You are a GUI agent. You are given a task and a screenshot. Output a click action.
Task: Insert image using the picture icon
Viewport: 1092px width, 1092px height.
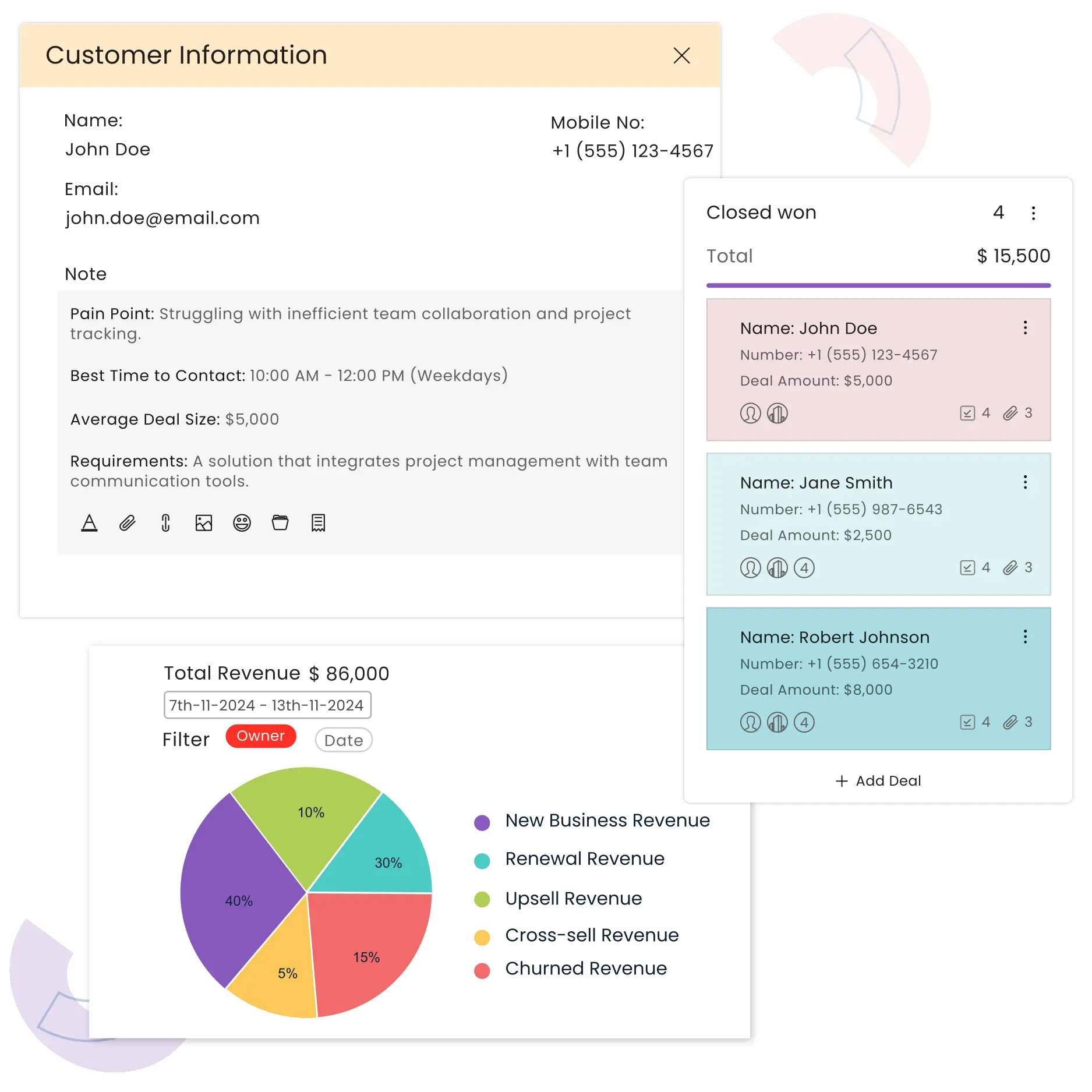pyautogui.click(x=204, y=523)
